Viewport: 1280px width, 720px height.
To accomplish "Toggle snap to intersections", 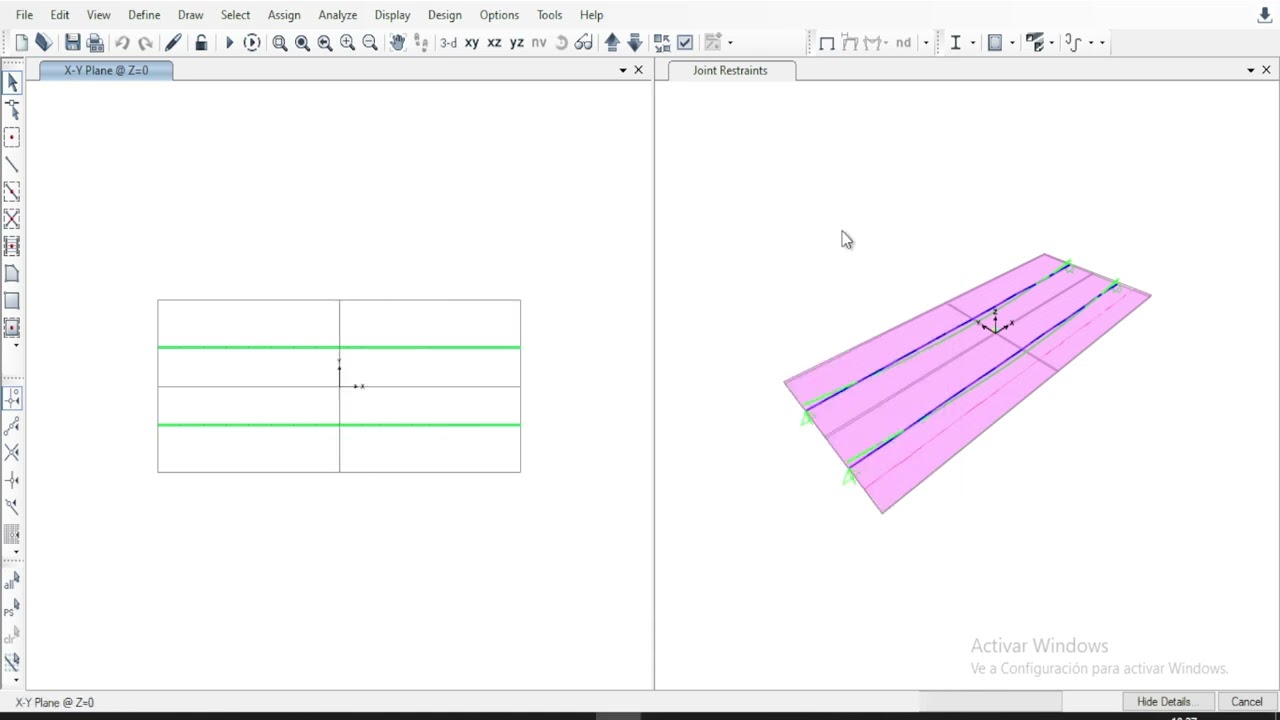I will [12, 453].
